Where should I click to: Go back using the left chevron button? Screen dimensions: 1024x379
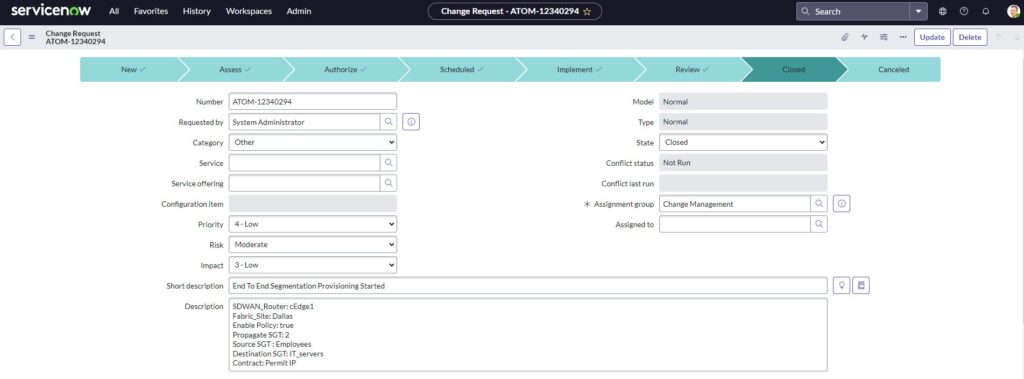12,37
